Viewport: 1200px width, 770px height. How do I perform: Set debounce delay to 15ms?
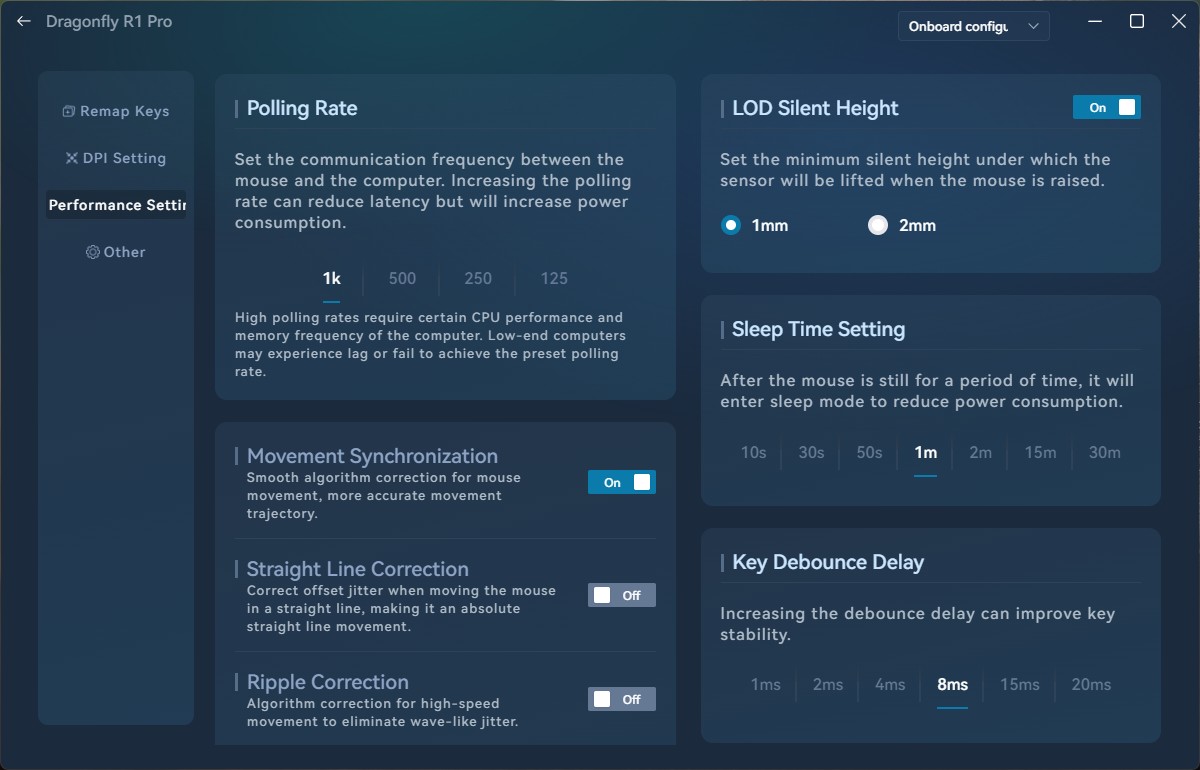tap(1020, 684)
